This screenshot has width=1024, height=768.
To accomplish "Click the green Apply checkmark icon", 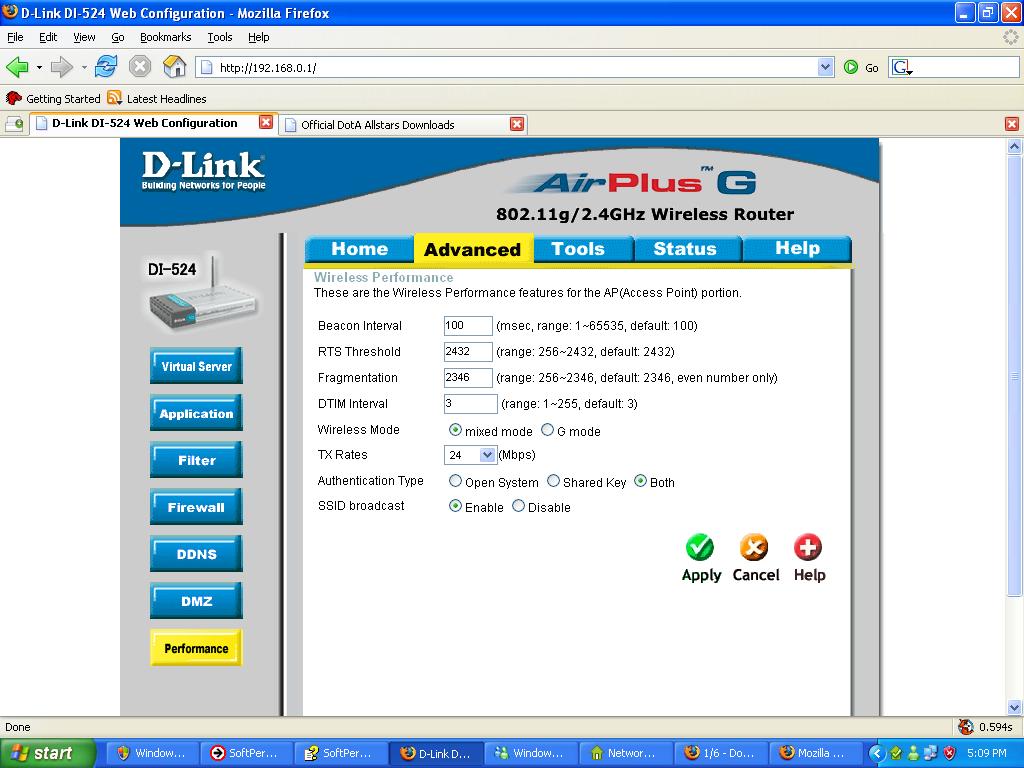I will pyautogui.click(x=699, y=547).
